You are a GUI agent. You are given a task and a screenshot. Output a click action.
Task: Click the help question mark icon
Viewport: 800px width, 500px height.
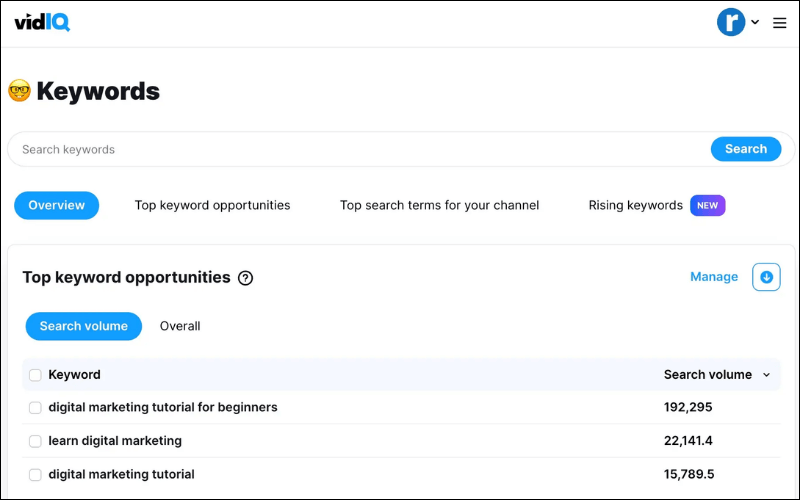(246, 278)
